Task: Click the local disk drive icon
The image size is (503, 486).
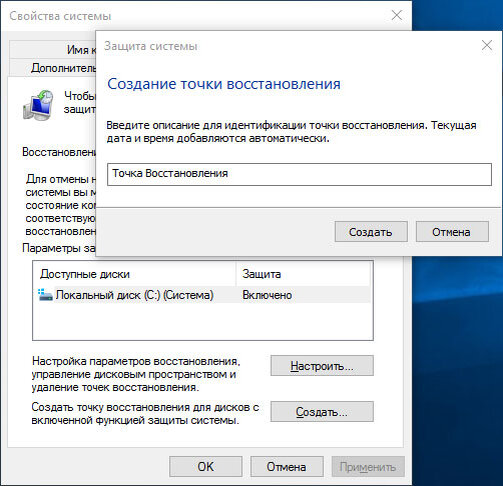Action: [x=45, y=295]
